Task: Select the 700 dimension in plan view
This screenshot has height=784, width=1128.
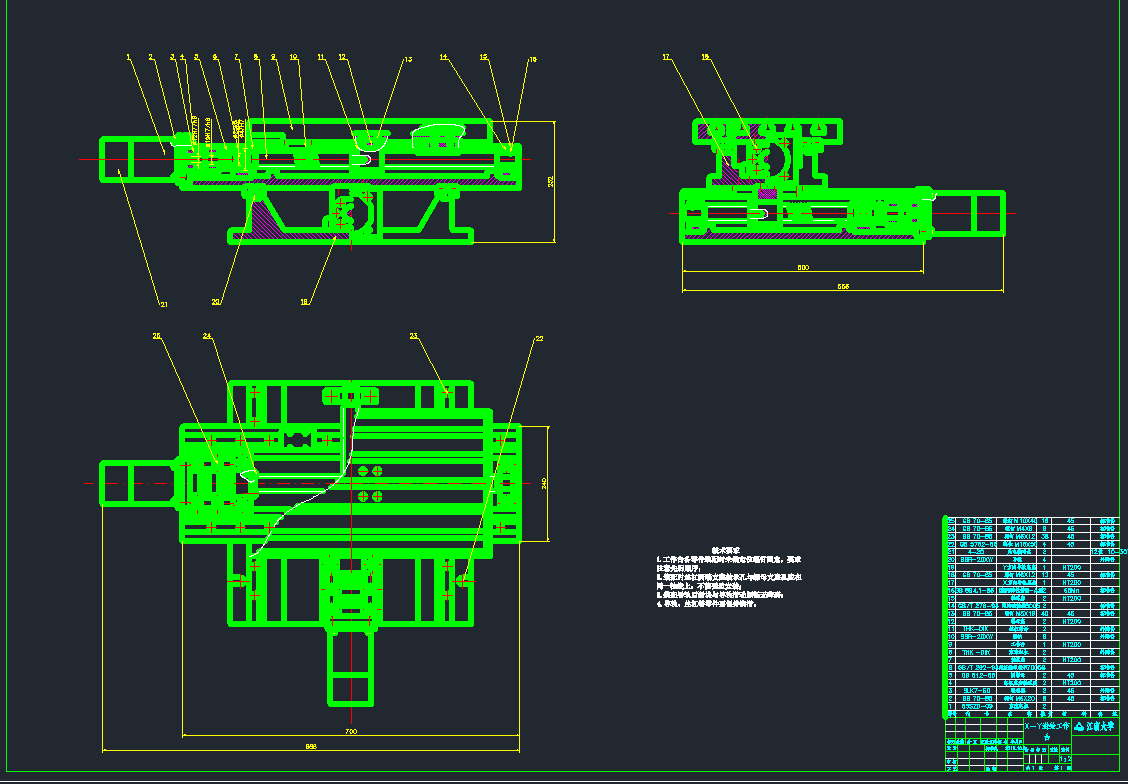Action: [350, 732]
